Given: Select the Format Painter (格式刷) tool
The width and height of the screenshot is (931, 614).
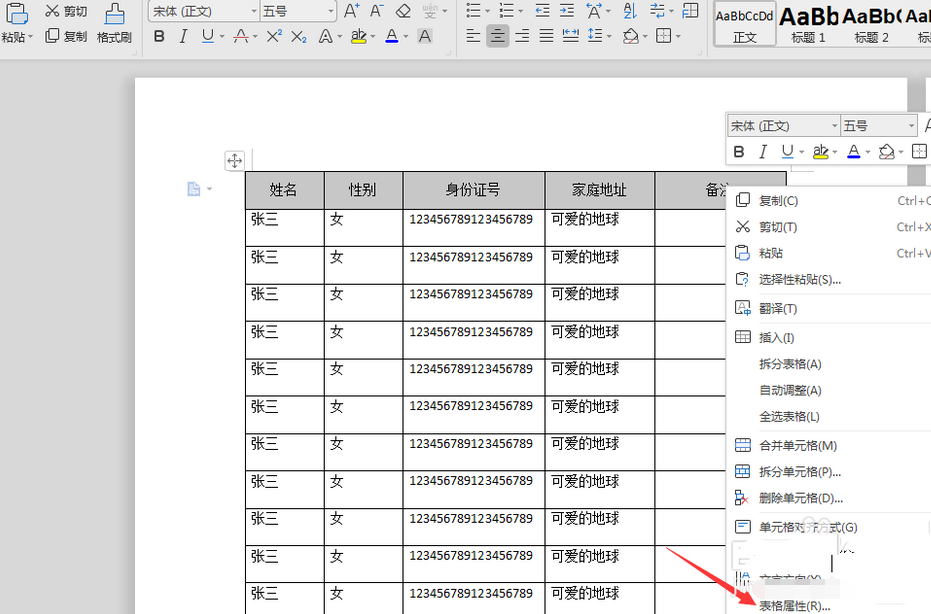Looking at the screenshot, I should 115,24.
